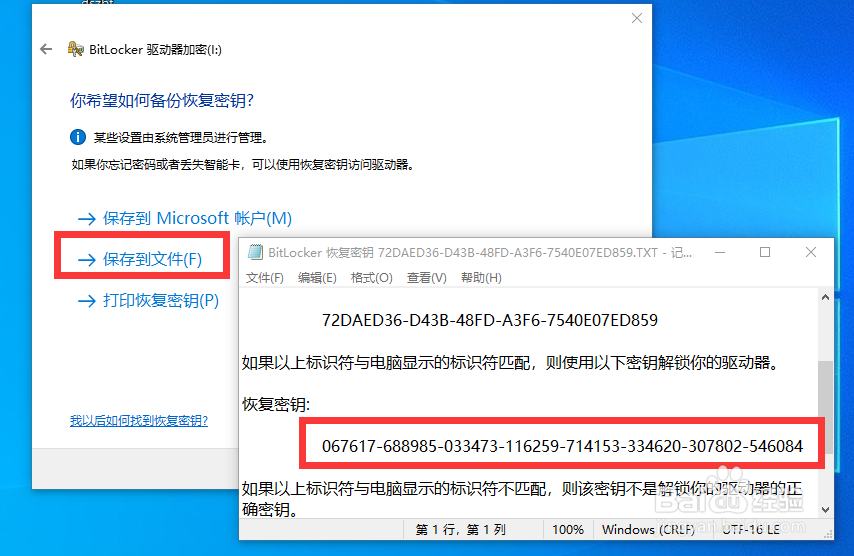
Task: Click recovery key 067617-688985-033473 line in Notepad
Action: point(562,446)
